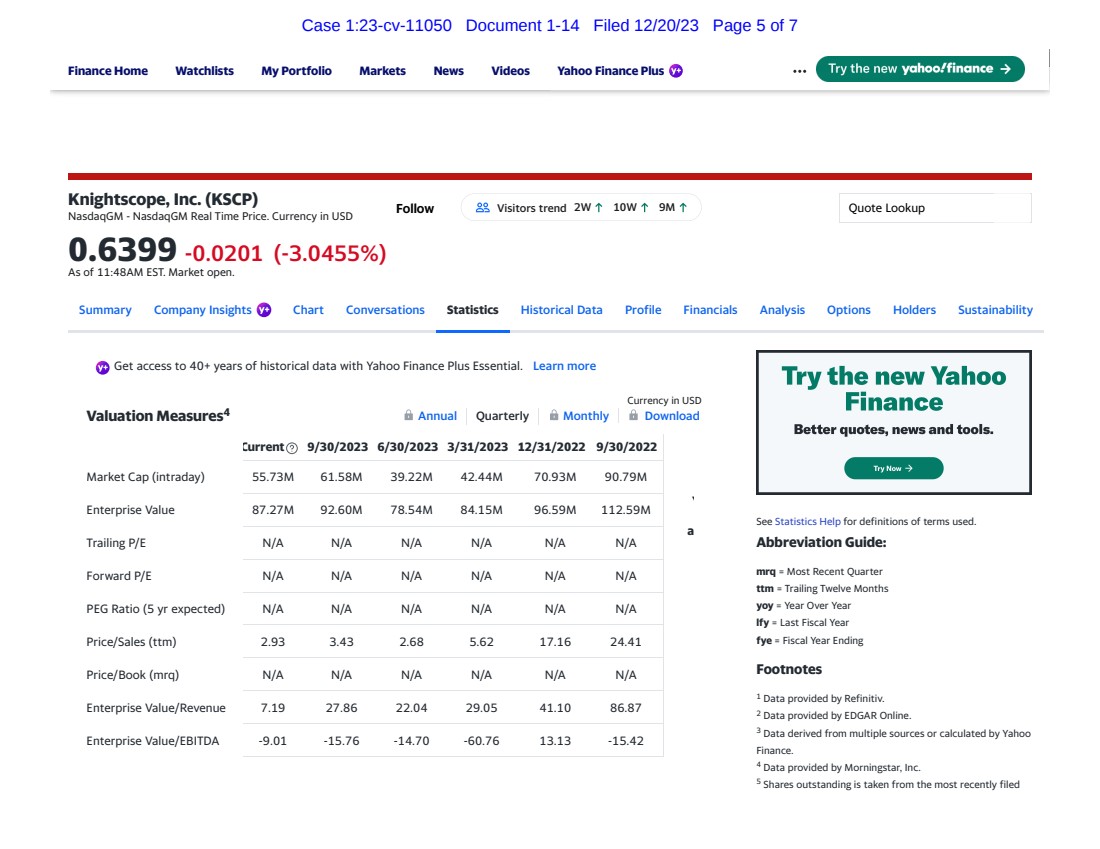Click the Visitors trend people icon
This screenshot has height=849, width=1100.
pyautogui.click(x=482, y=208)
